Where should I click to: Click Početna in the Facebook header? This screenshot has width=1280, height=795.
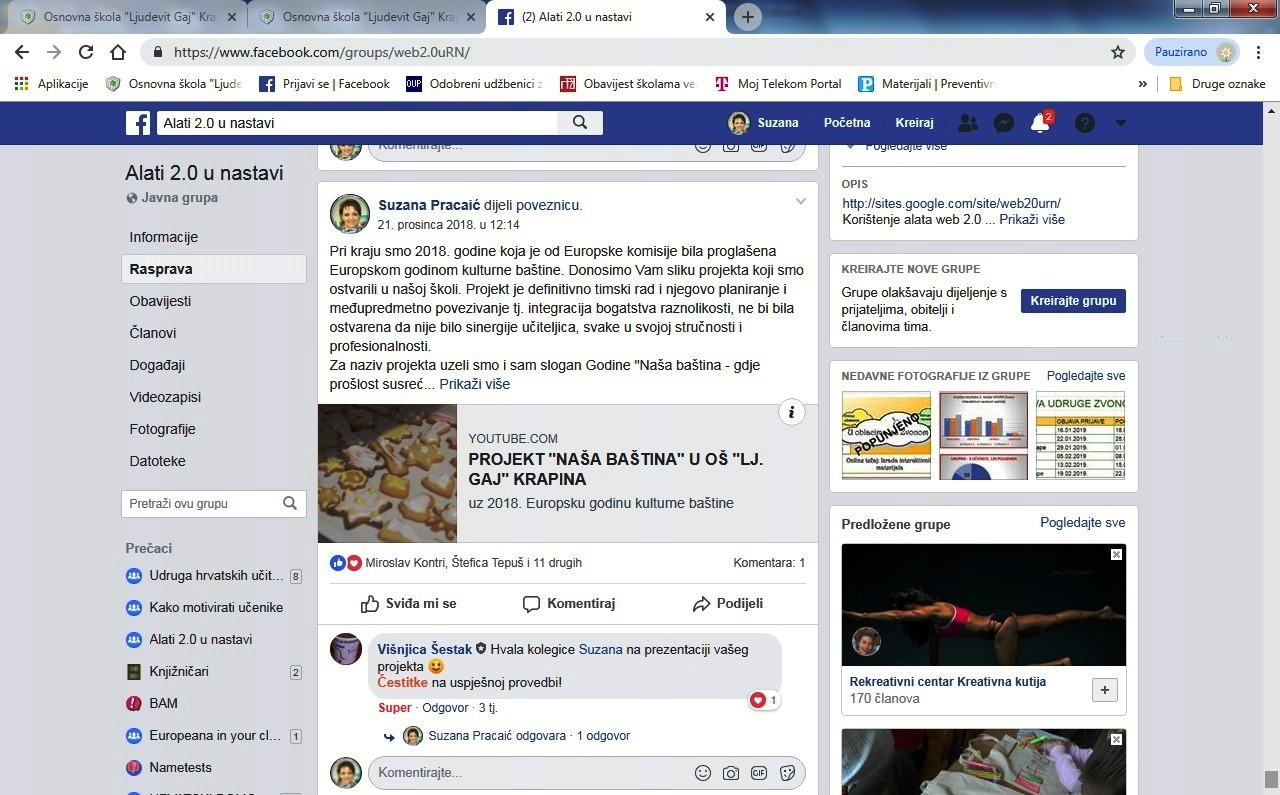click(847, 123)
